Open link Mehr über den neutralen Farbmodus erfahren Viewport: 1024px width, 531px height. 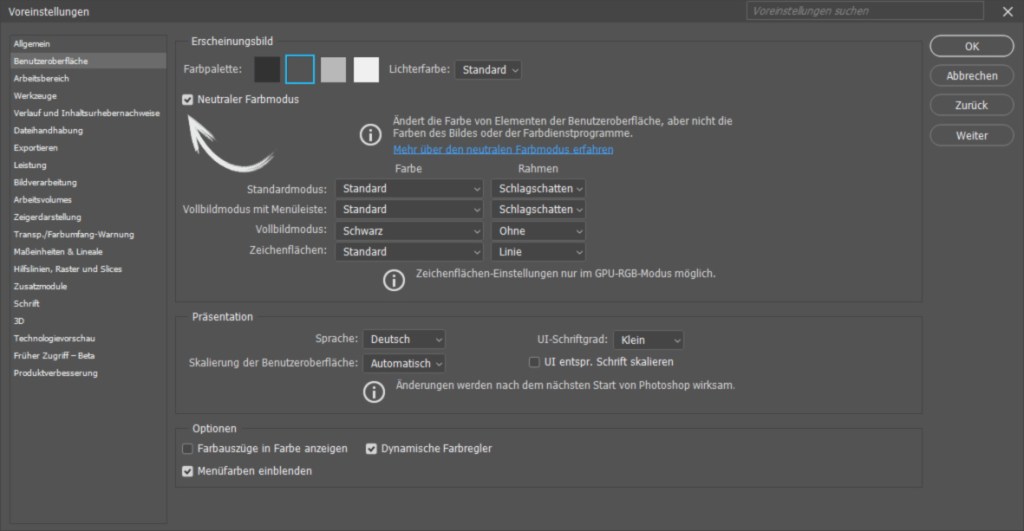click(503, 149)
